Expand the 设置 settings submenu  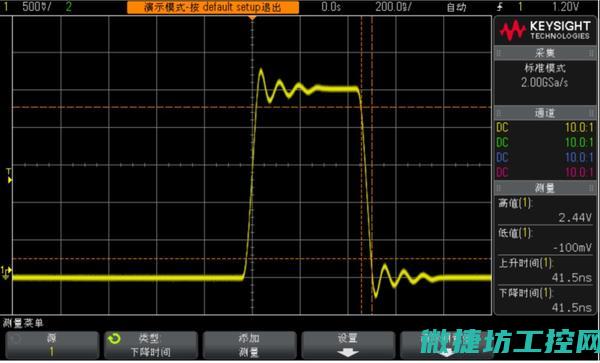[348, 345]
